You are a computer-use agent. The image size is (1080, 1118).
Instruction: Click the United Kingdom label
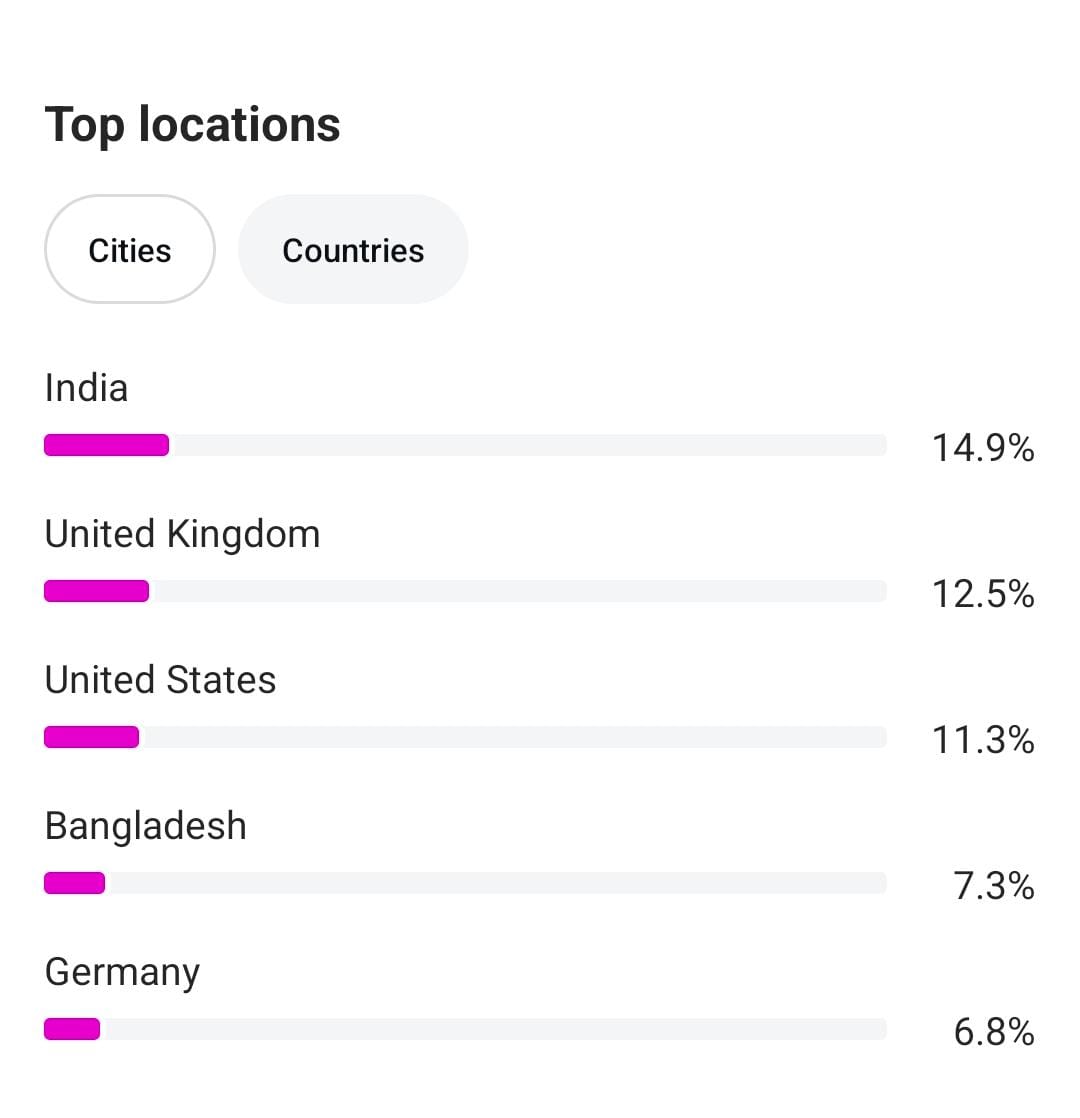point(183,534)
